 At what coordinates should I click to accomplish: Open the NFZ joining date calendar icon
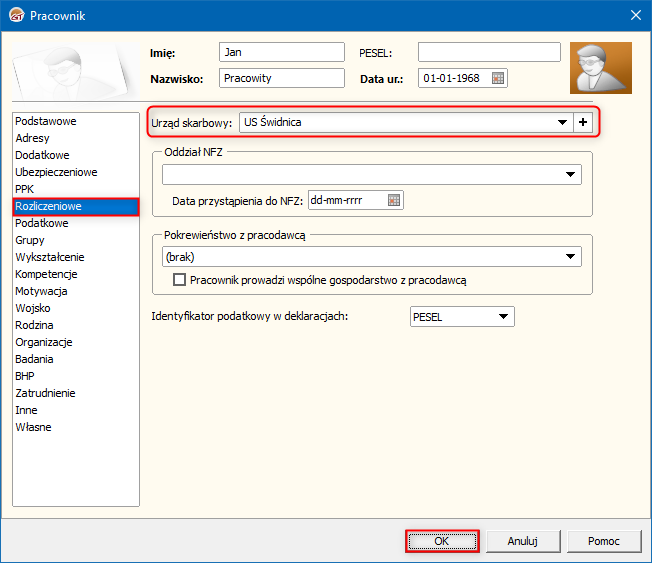[394, 200]
